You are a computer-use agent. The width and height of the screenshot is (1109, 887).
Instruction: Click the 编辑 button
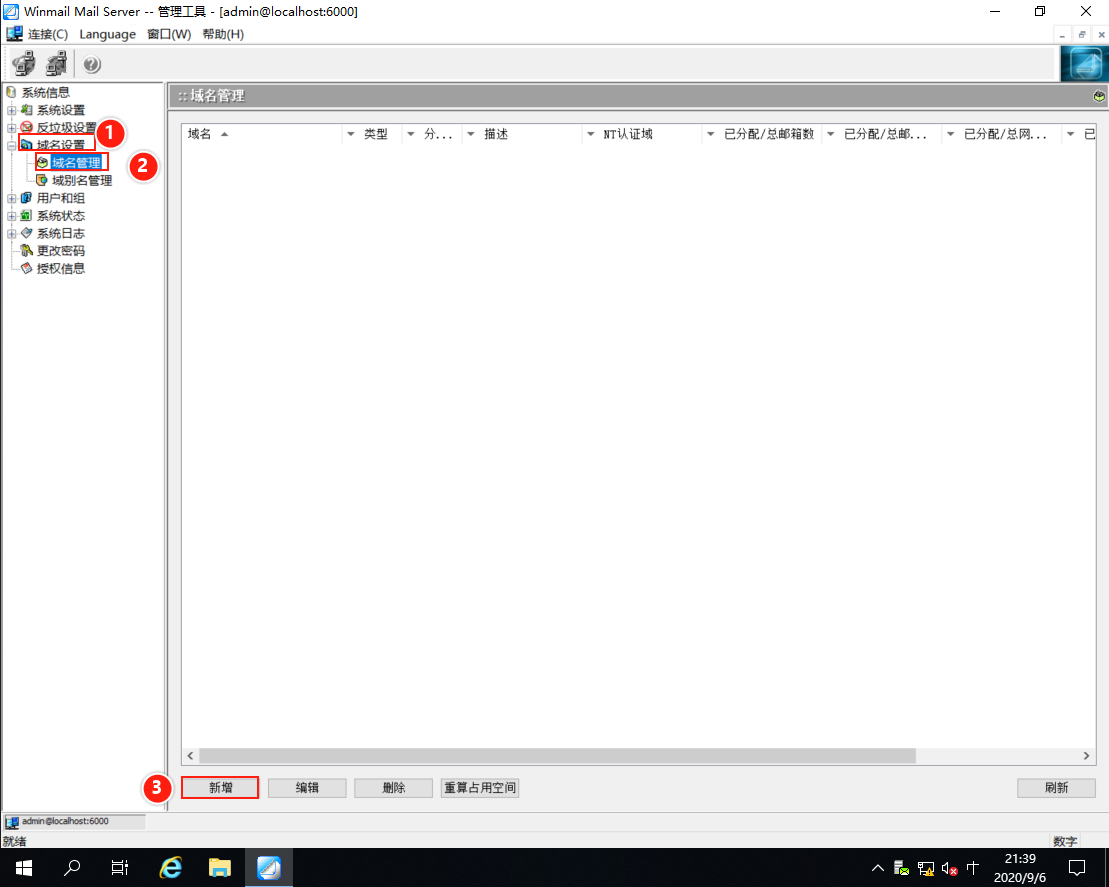pos(307,788)
